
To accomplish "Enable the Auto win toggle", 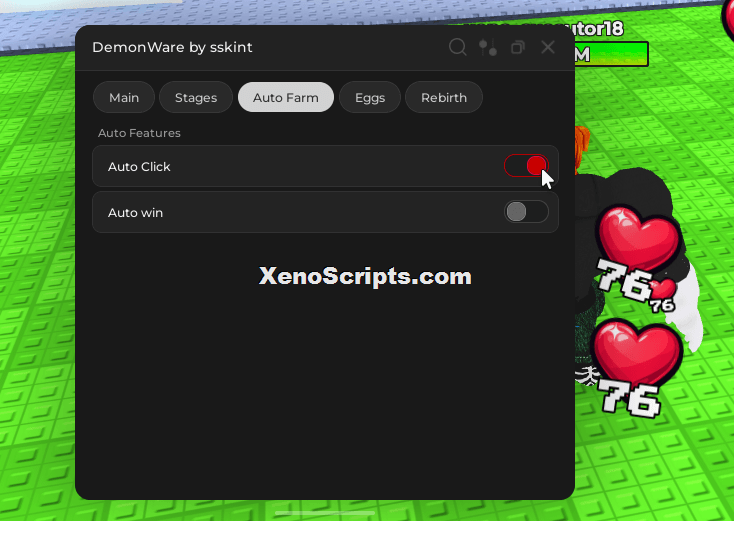I will click(526, 212).
